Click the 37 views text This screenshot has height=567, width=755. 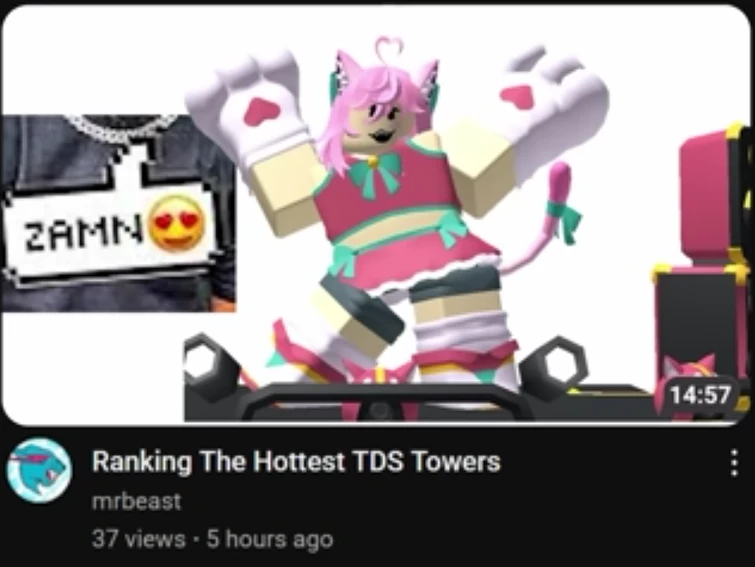click(x=139, y=539)
